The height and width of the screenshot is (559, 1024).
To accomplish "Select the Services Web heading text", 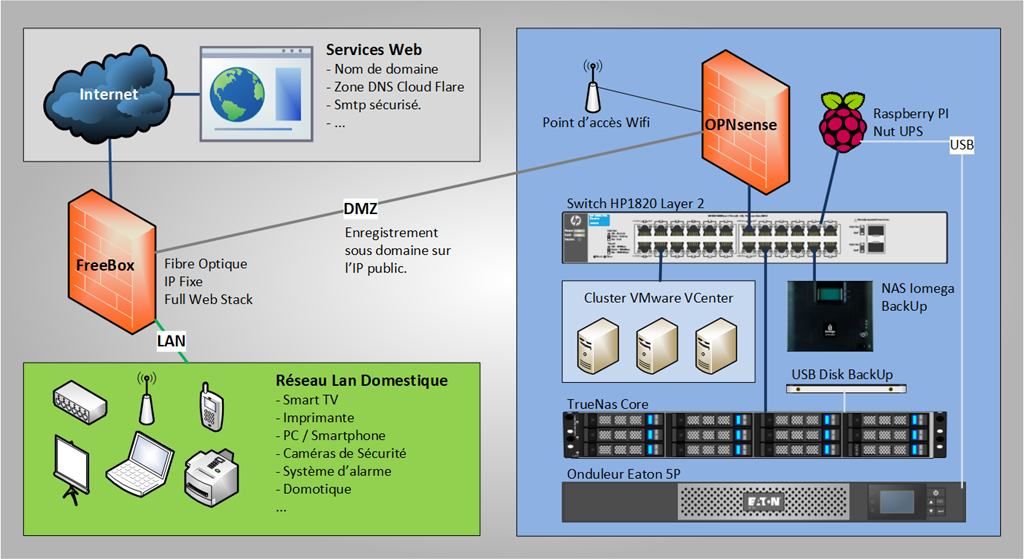I will tap(374, 49).
